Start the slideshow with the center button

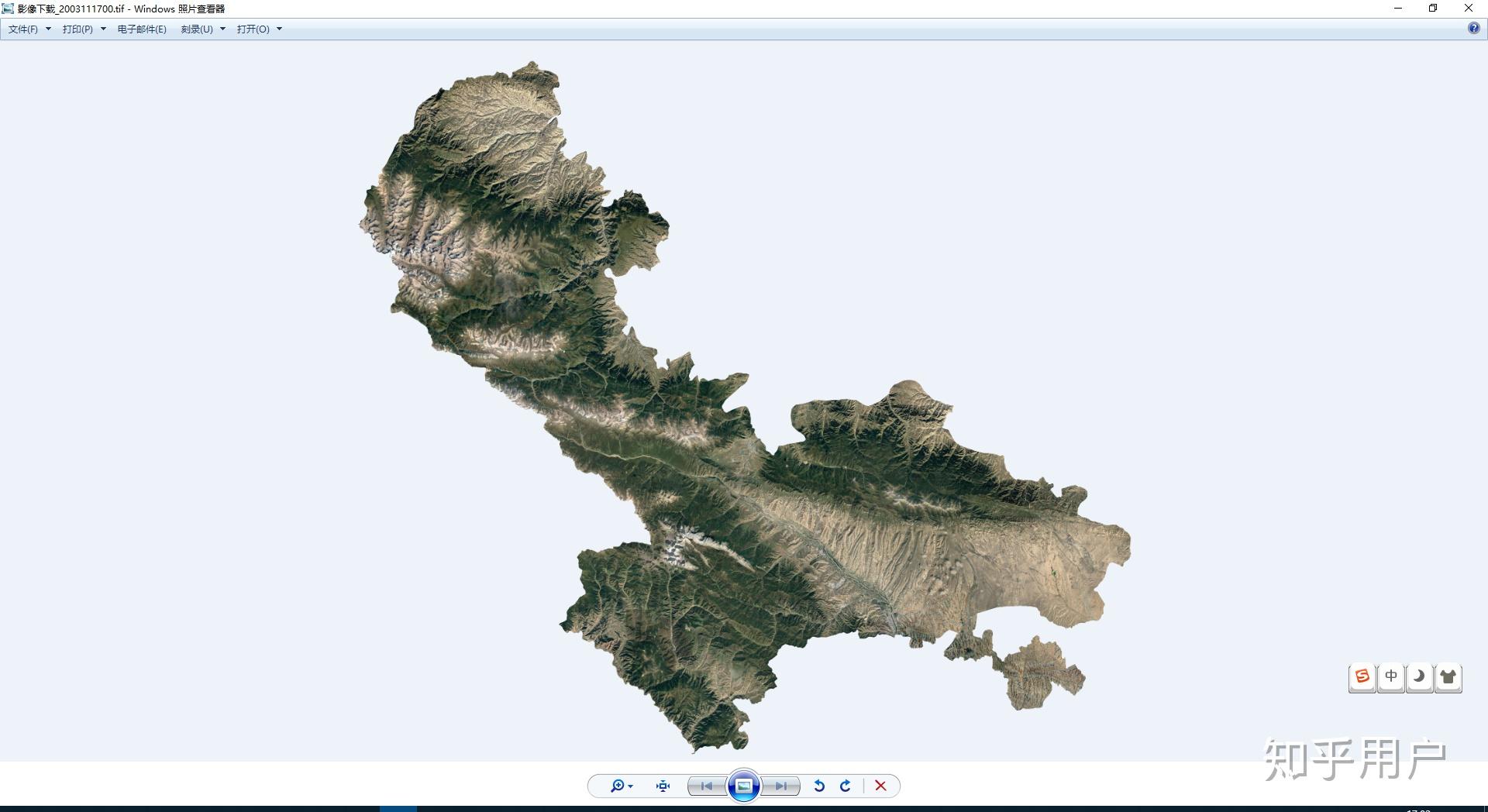(x=744, y=786)
